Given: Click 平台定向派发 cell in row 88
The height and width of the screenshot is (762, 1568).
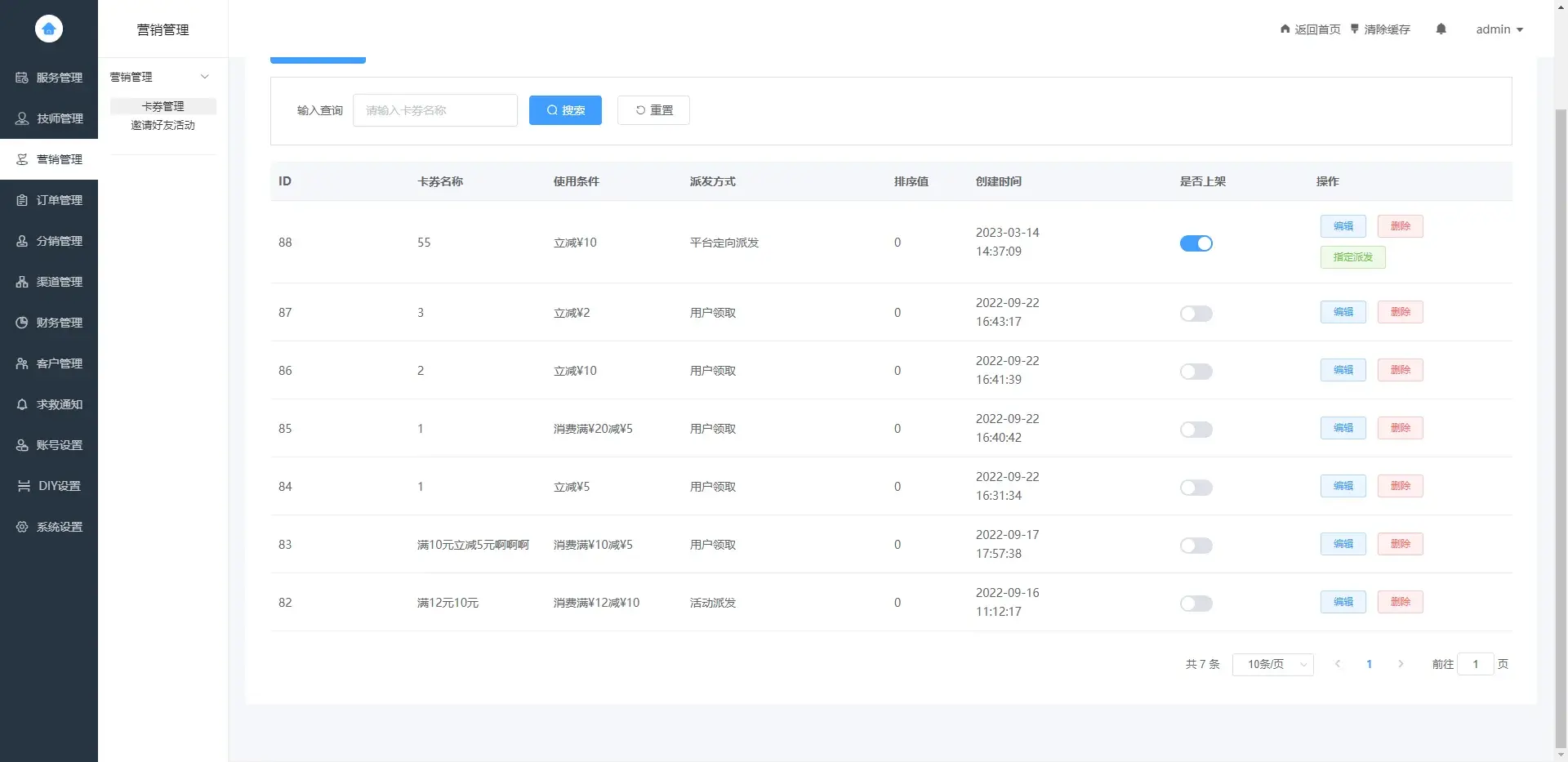Looking at the screenshot, I should point(724,243).
